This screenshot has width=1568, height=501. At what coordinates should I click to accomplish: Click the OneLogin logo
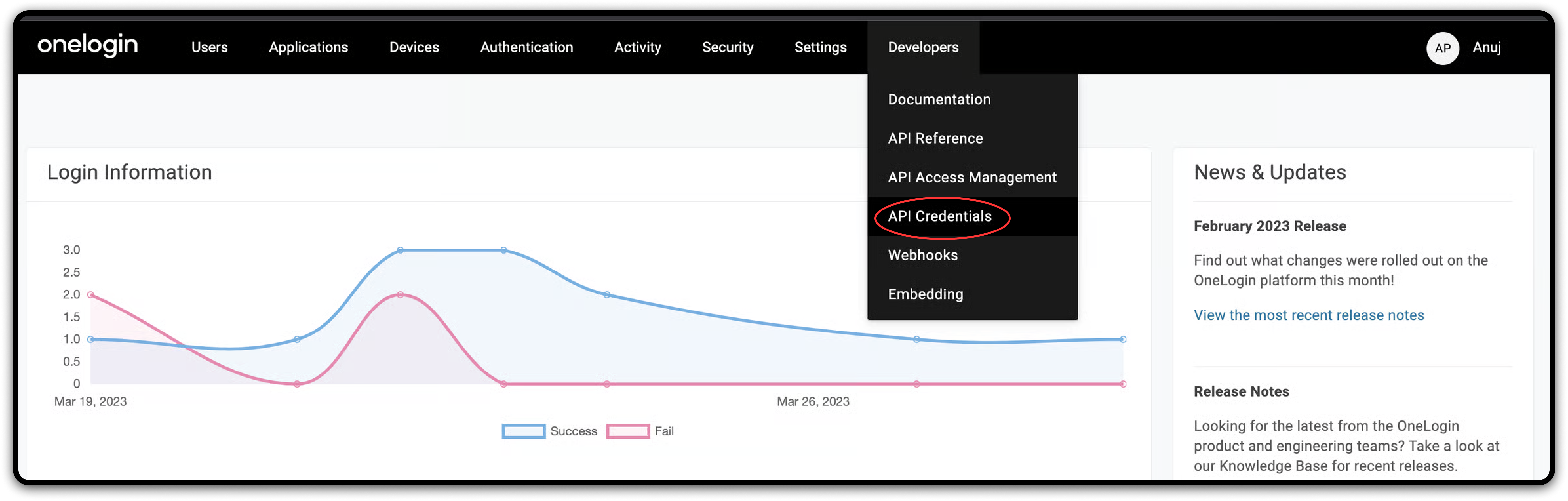point(88,46)
